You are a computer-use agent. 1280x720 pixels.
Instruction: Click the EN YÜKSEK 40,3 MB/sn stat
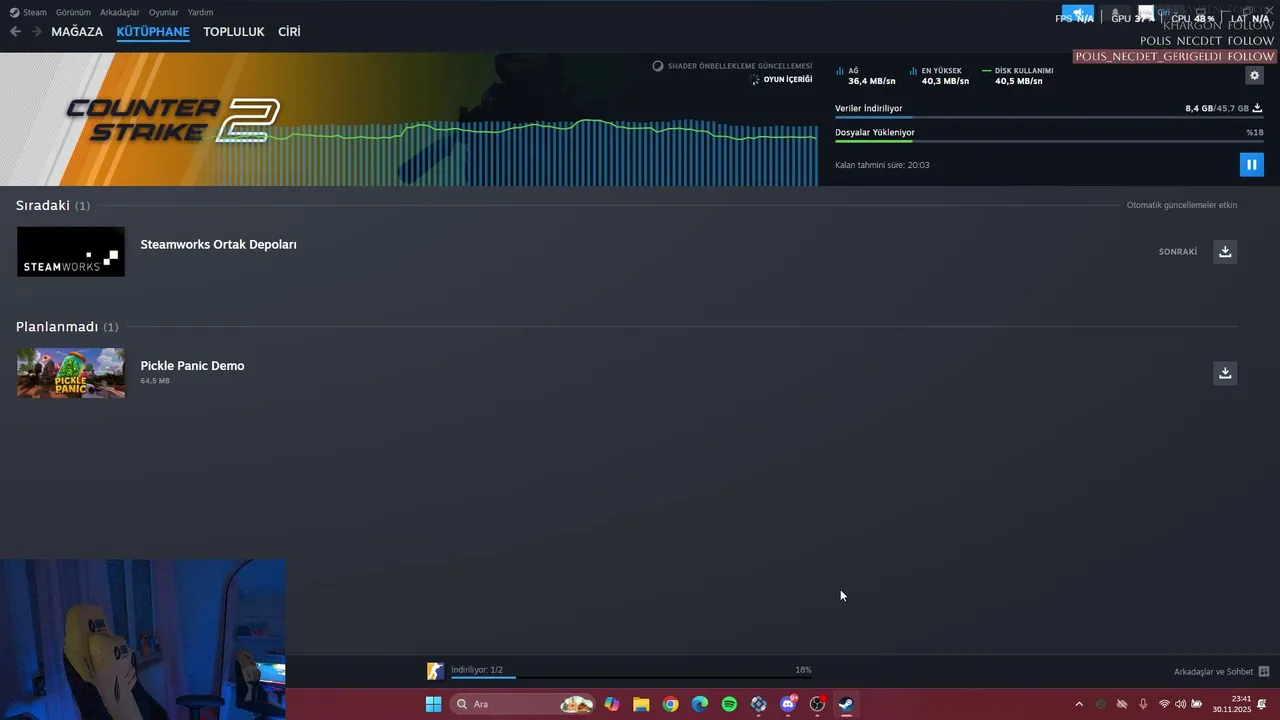(939, 76)
